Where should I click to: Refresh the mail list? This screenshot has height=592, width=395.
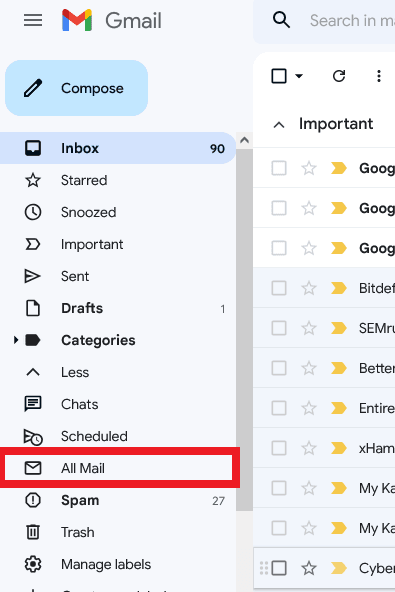click(x=339, y=76)
